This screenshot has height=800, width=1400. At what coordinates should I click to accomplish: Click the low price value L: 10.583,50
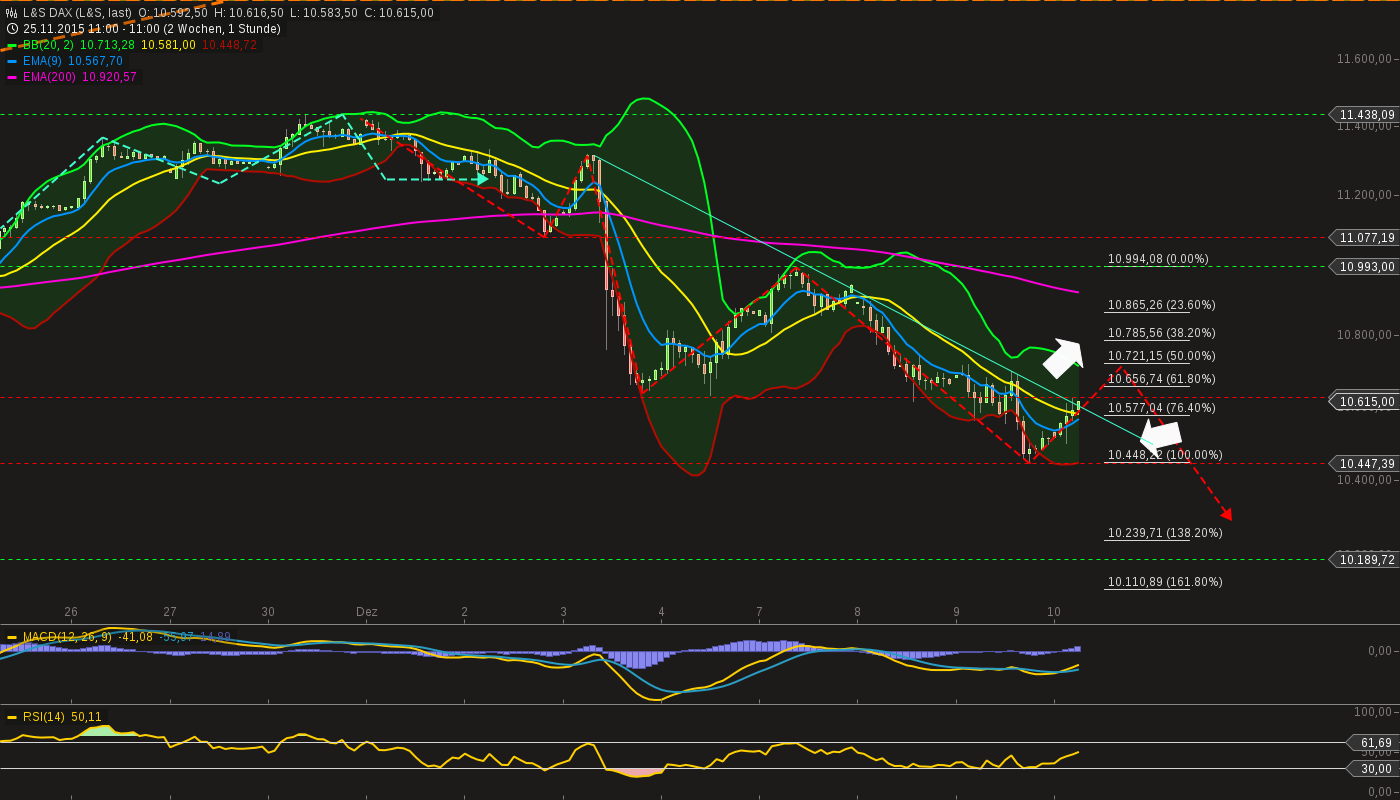[x=323, y=13]
